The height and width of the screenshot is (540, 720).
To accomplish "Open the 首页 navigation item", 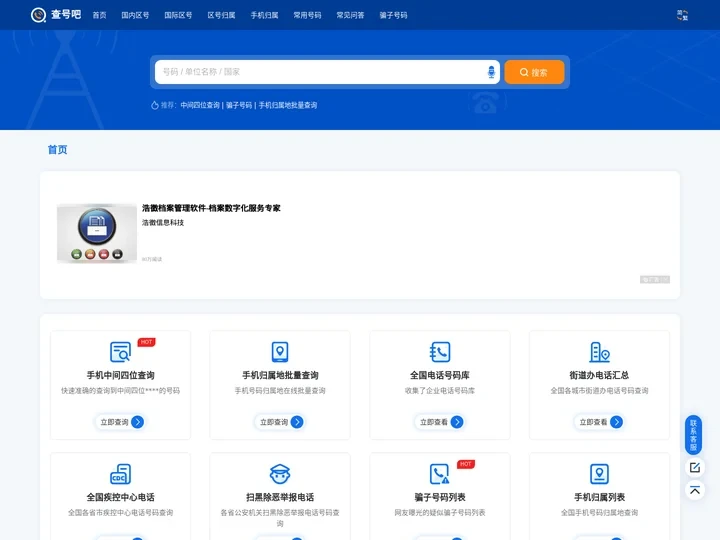I will [x=99, y=15].
